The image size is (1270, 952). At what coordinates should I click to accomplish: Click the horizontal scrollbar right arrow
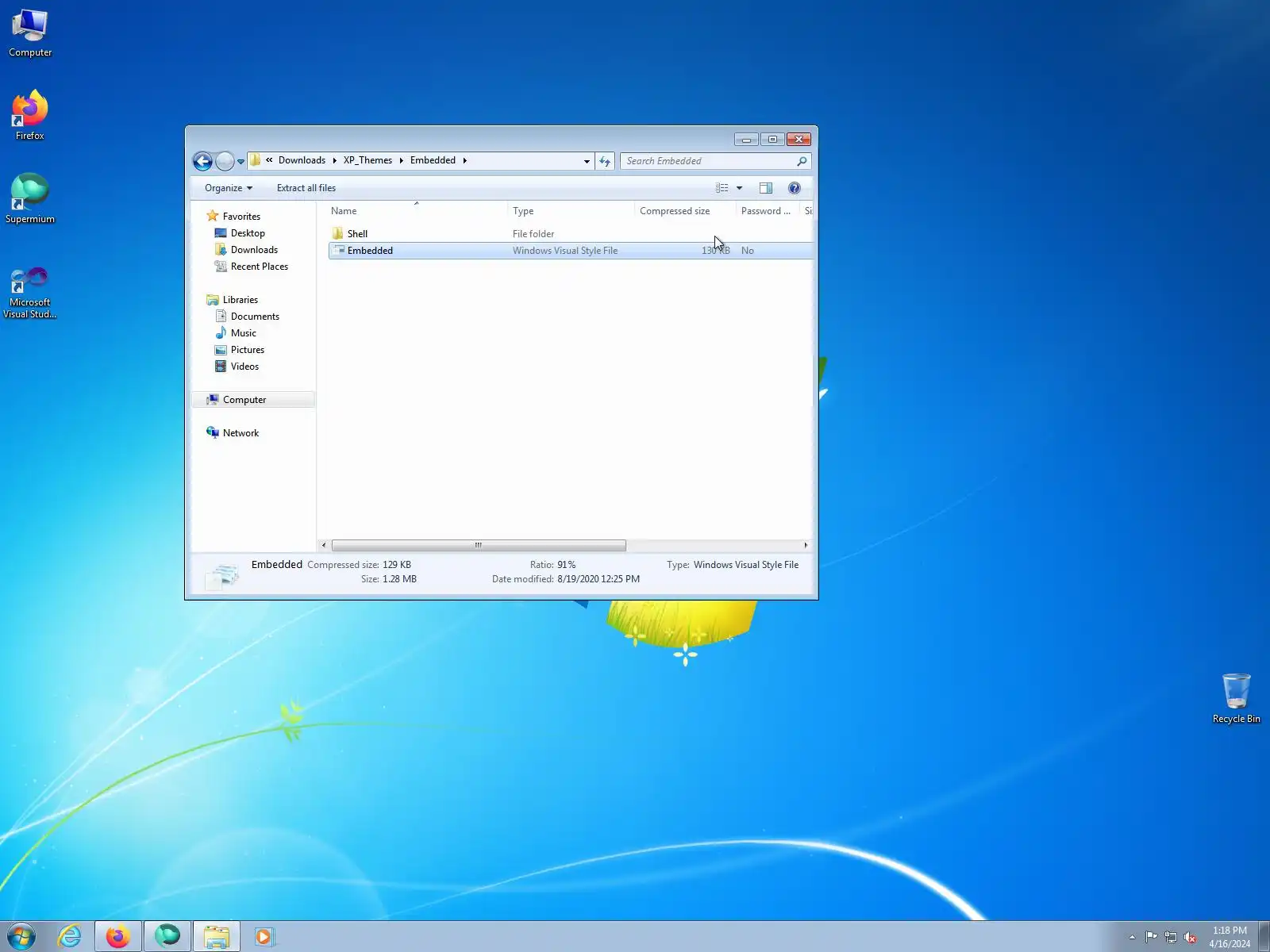806,545
